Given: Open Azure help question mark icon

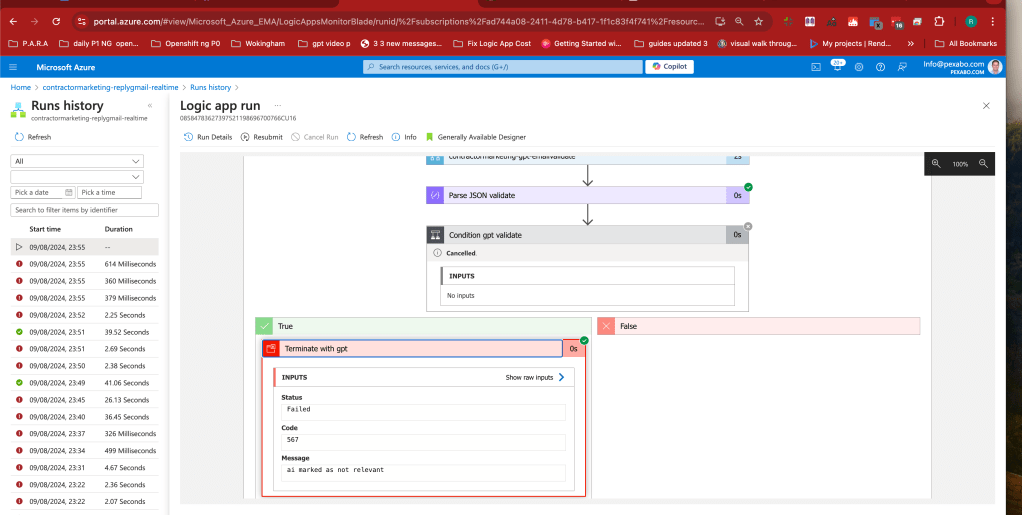Looking at the screenshot, I should pyautogui.click(x=881, y=67).
